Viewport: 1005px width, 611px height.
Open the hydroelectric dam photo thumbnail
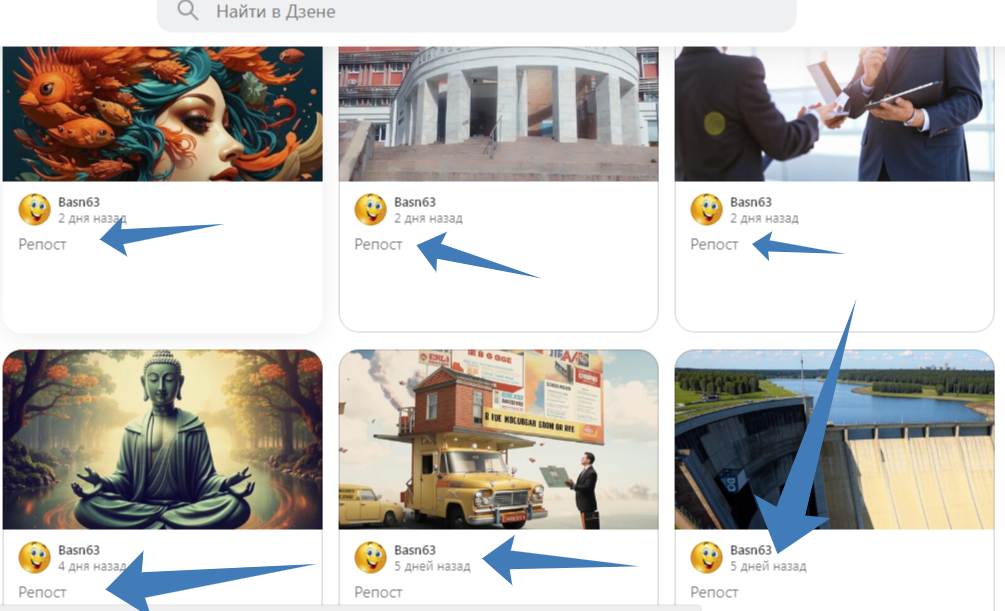point(835,439)
